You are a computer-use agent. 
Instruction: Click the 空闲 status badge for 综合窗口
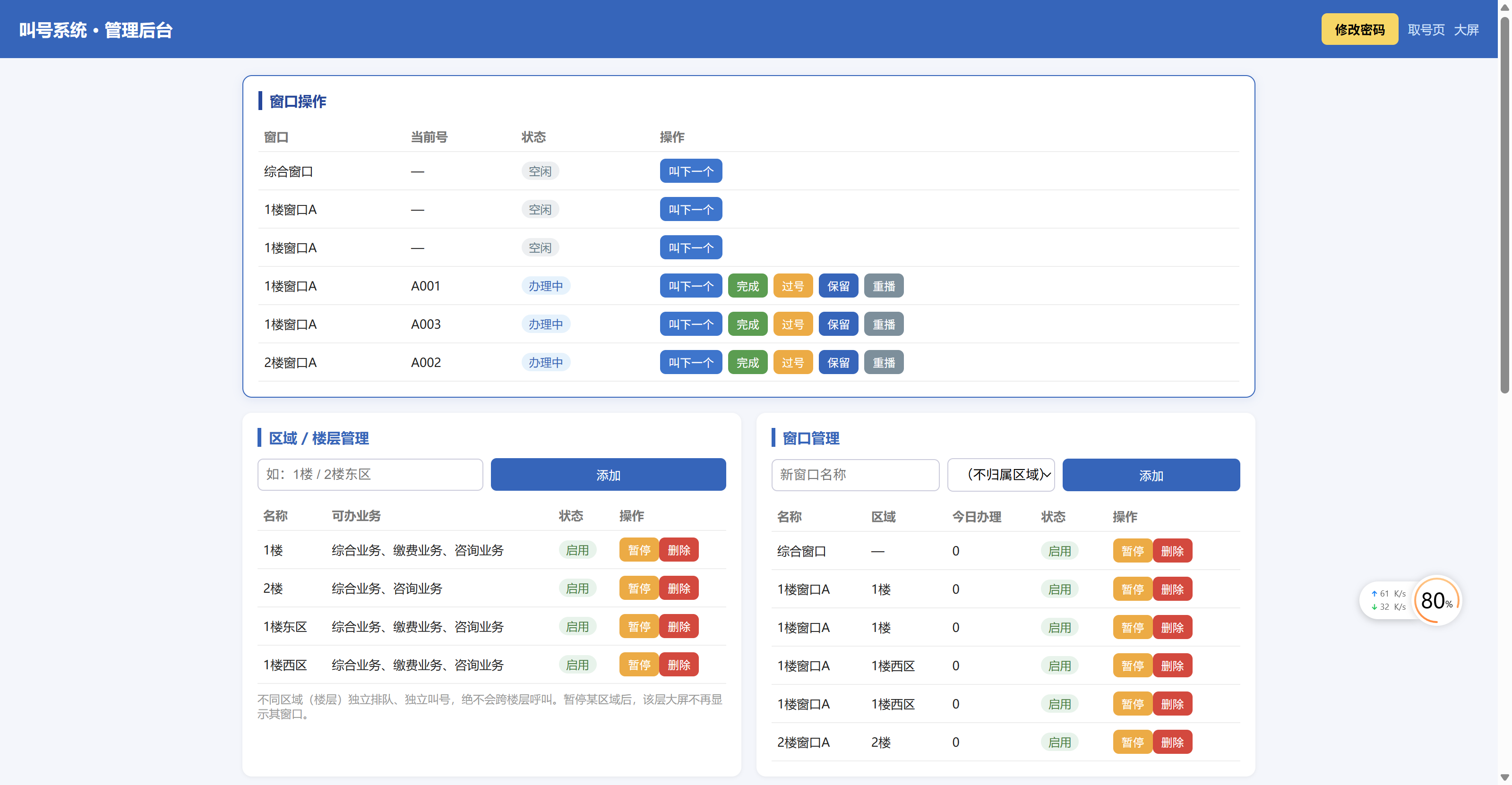coord(540,171)
